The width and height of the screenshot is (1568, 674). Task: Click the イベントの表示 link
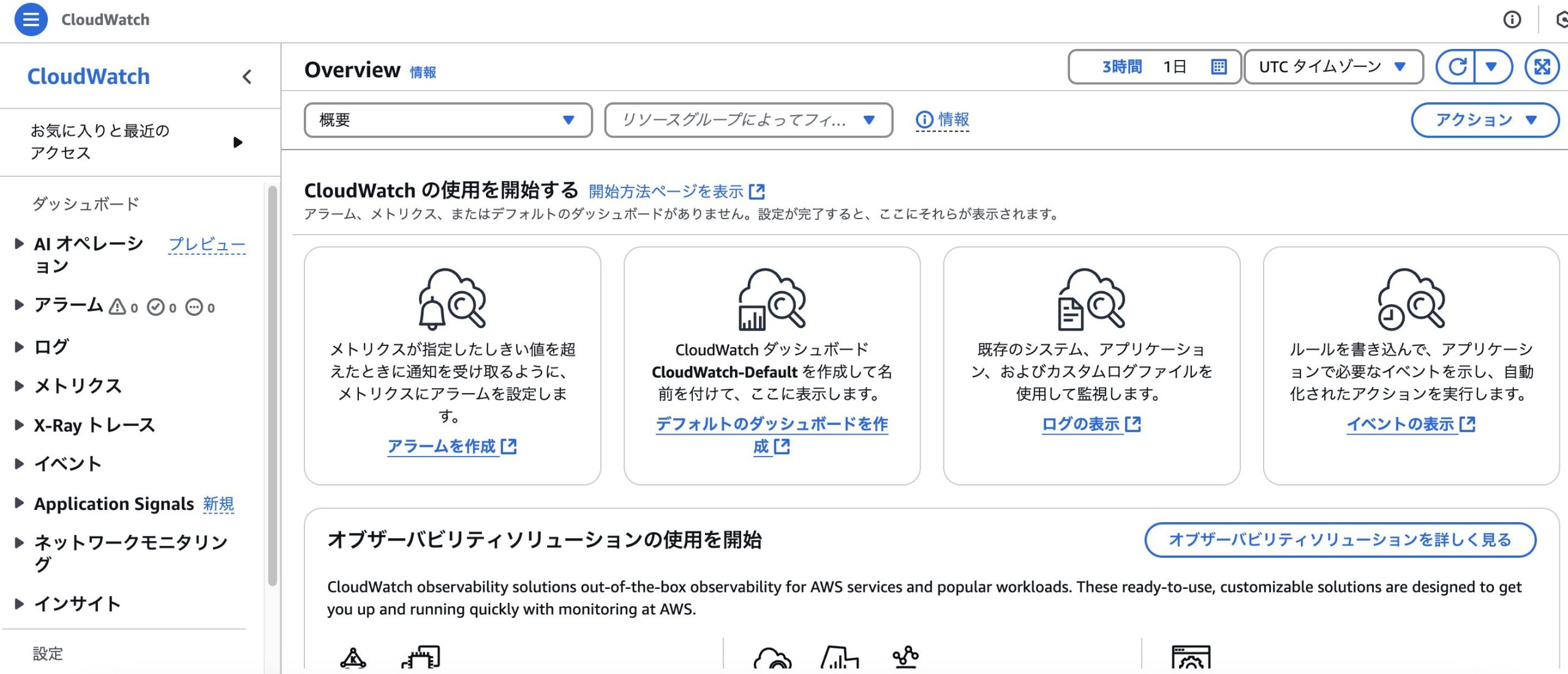[x=1411, y=424]
